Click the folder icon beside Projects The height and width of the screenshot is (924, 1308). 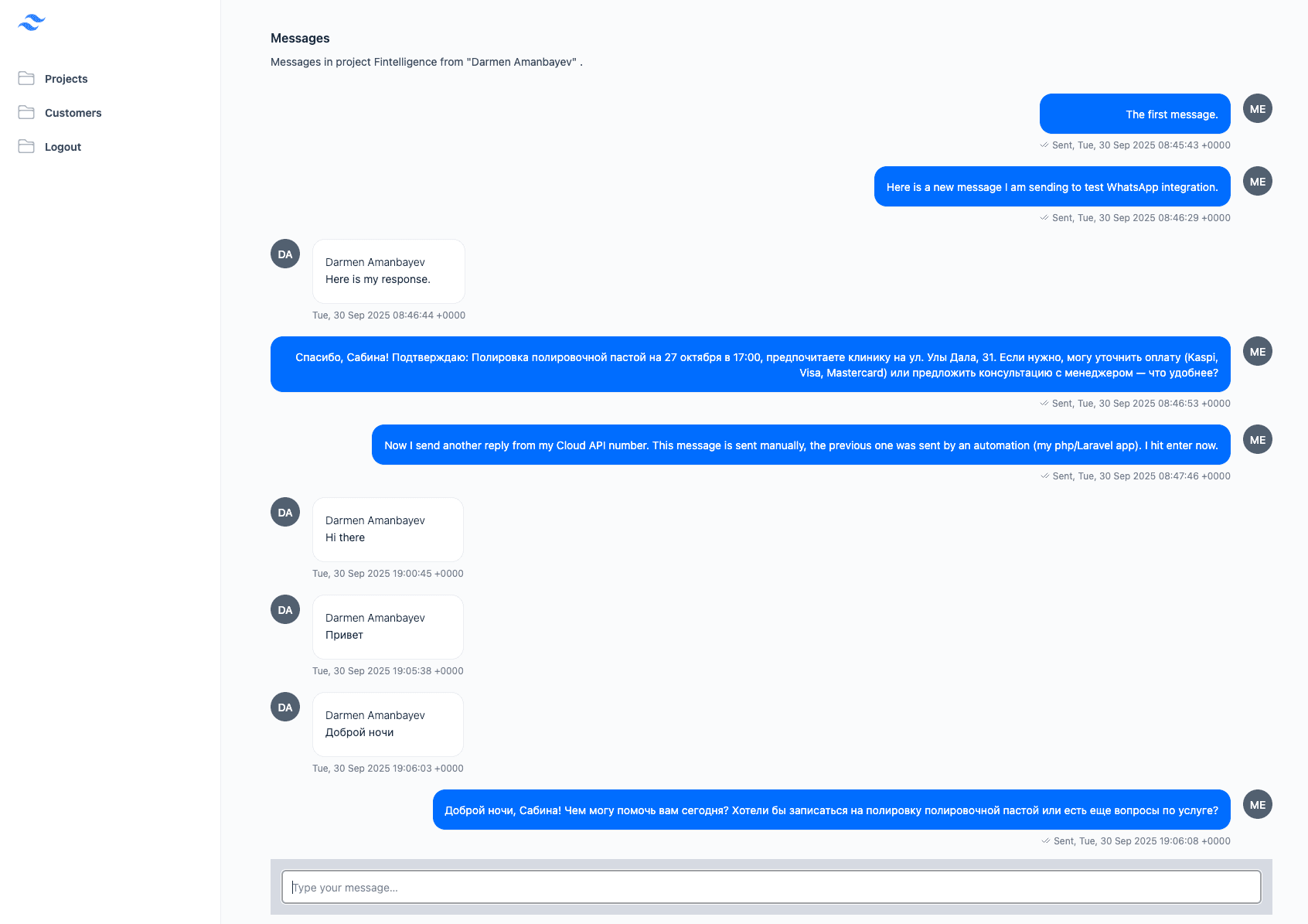tap(26, 78)
